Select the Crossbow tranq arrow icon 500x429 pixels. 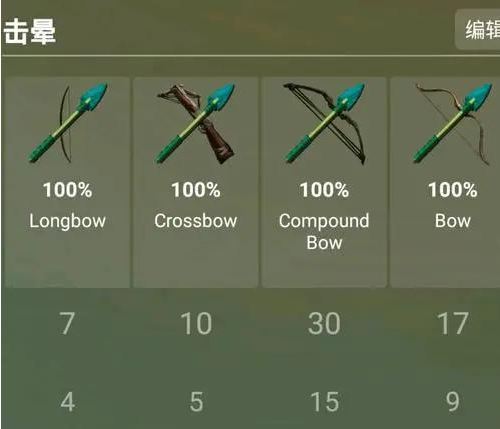(196, 124)
